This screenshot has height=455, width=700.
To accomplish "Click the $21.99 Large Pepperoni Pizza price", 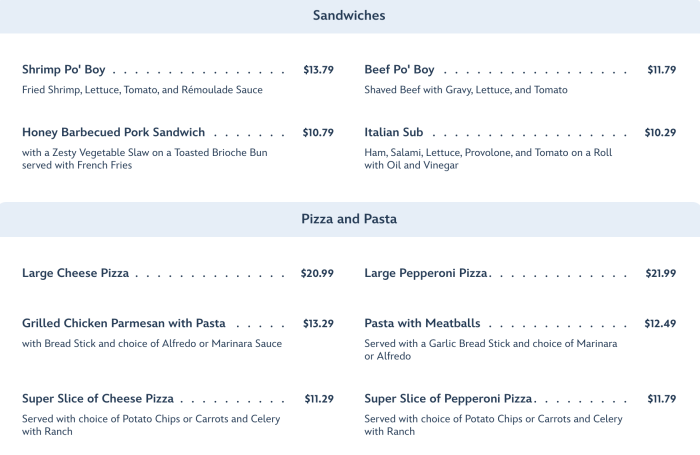I will point(660,273).
